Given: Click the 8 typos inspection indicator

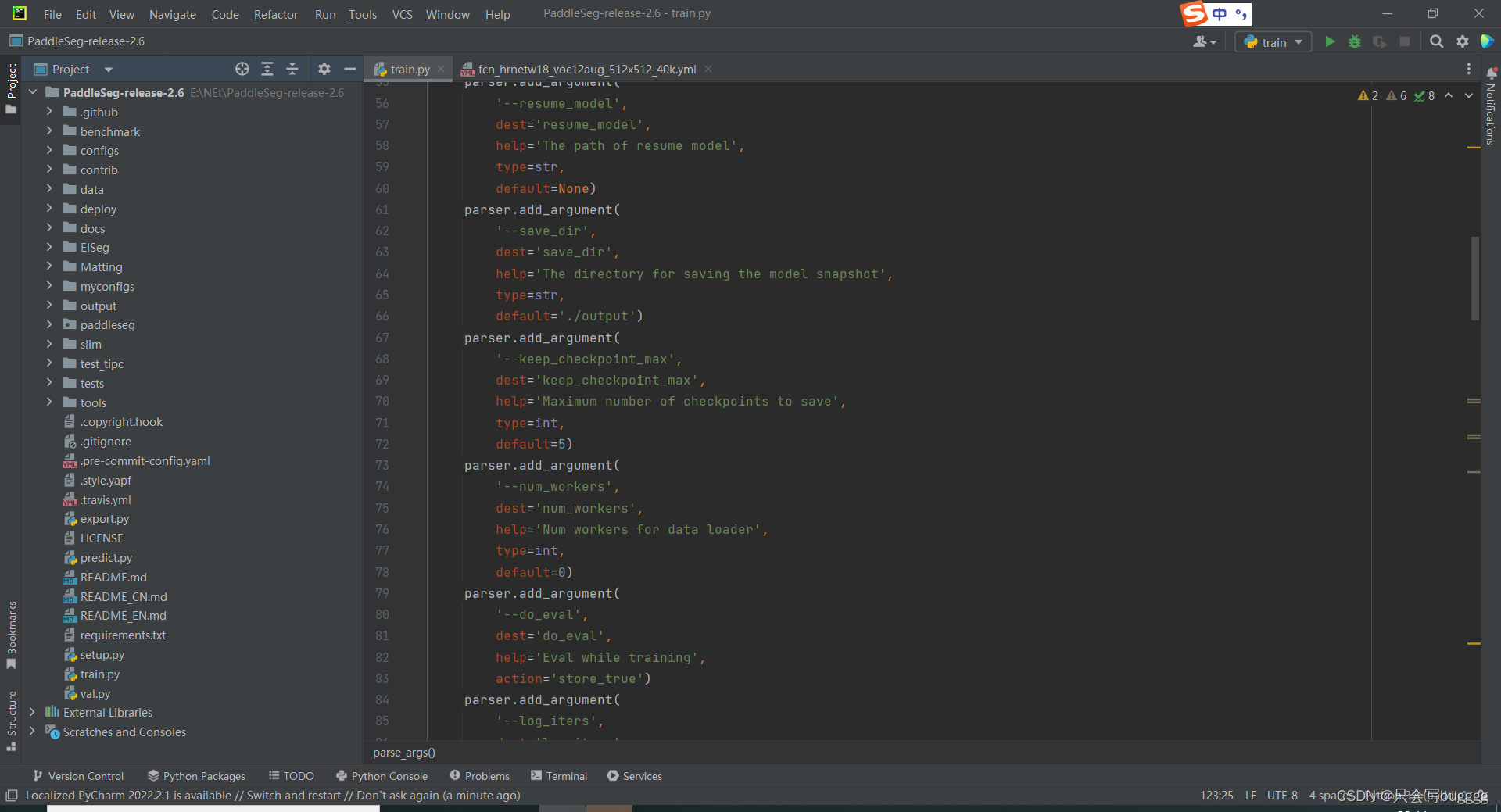Looking at the screenshot, I should click(1424, 95).
